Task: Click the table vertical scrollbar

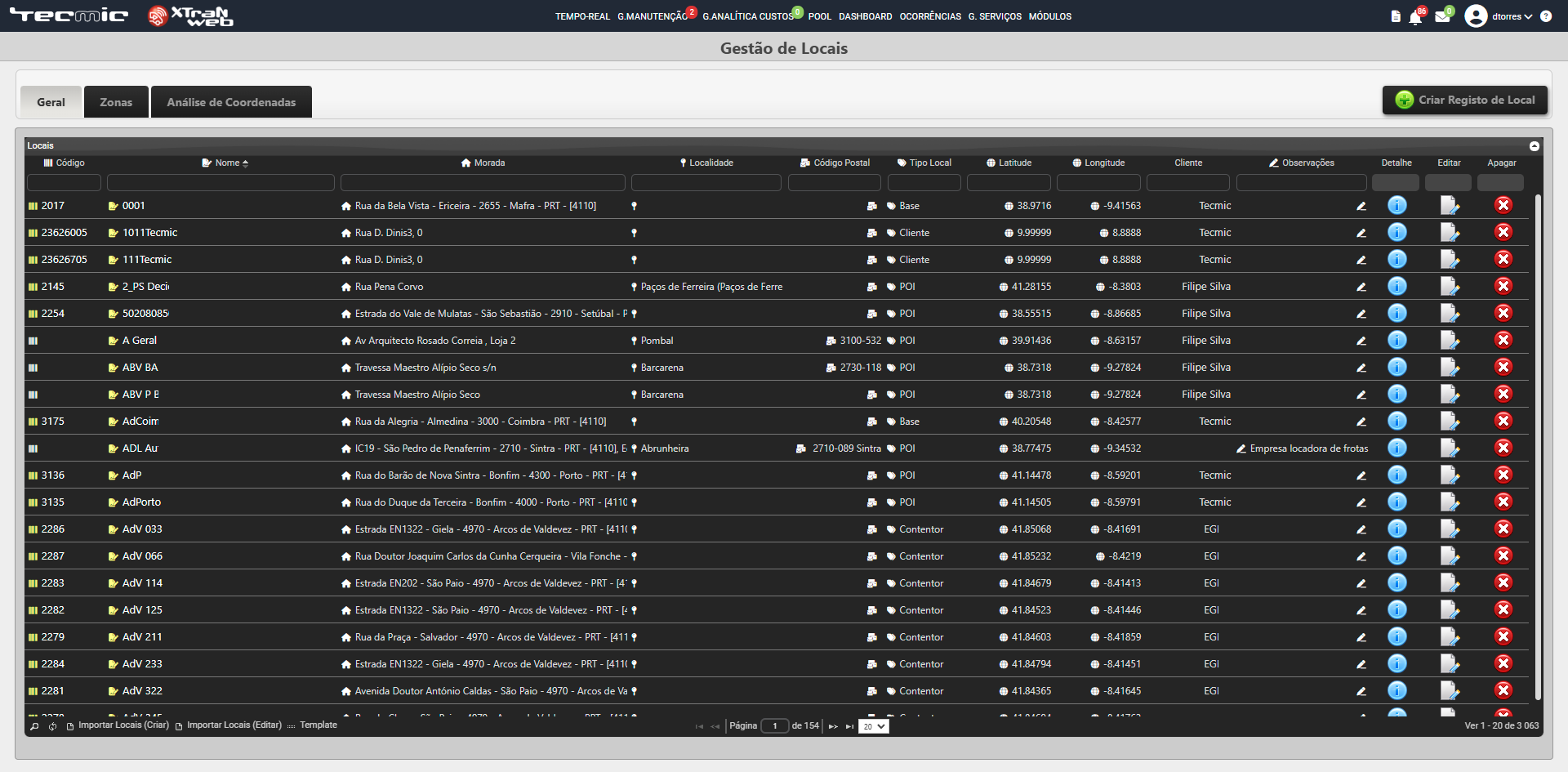Action: [1538, 447]
